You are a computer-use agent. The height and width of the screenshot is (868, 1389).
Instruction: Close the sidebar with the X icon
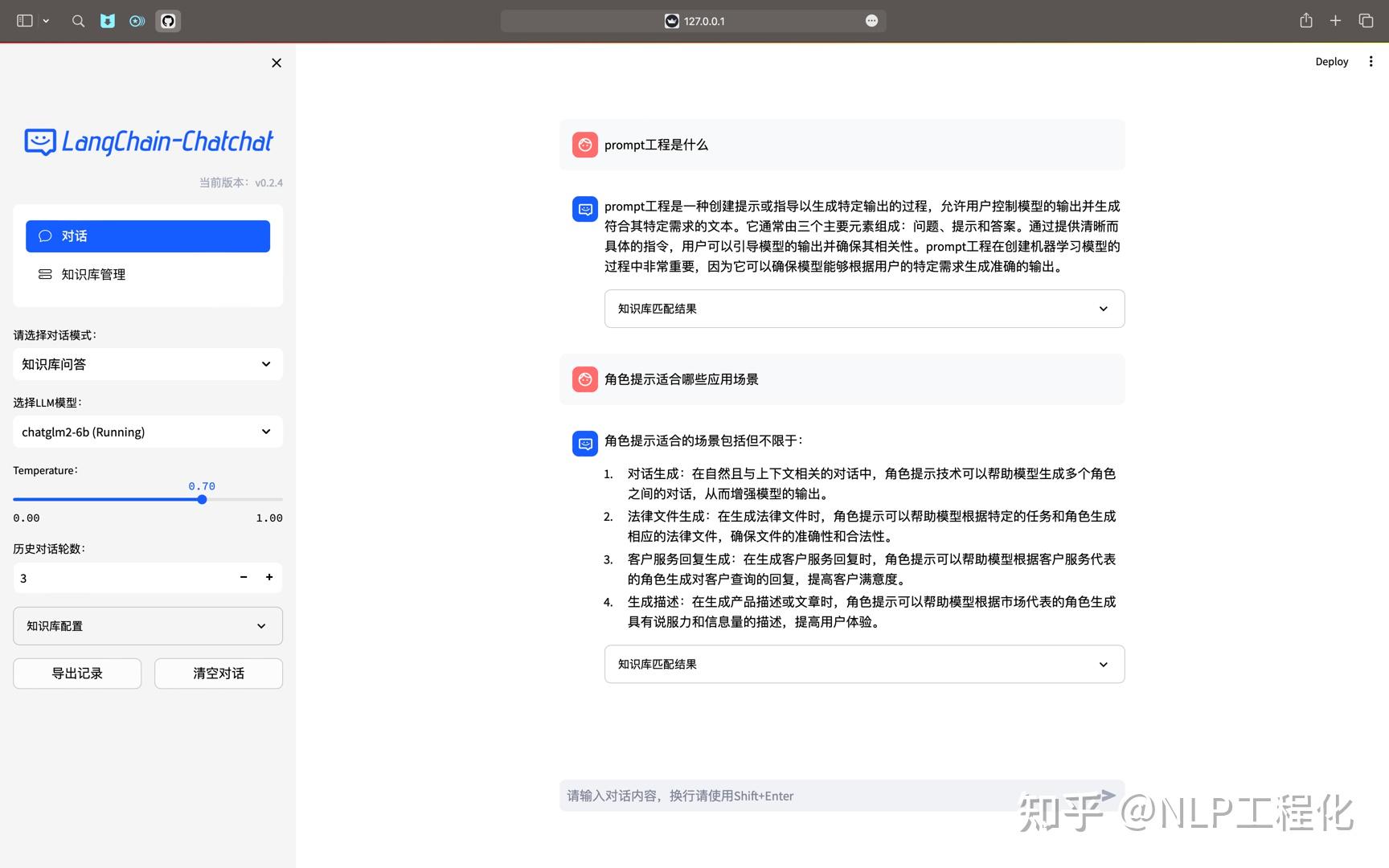(276, 63)
